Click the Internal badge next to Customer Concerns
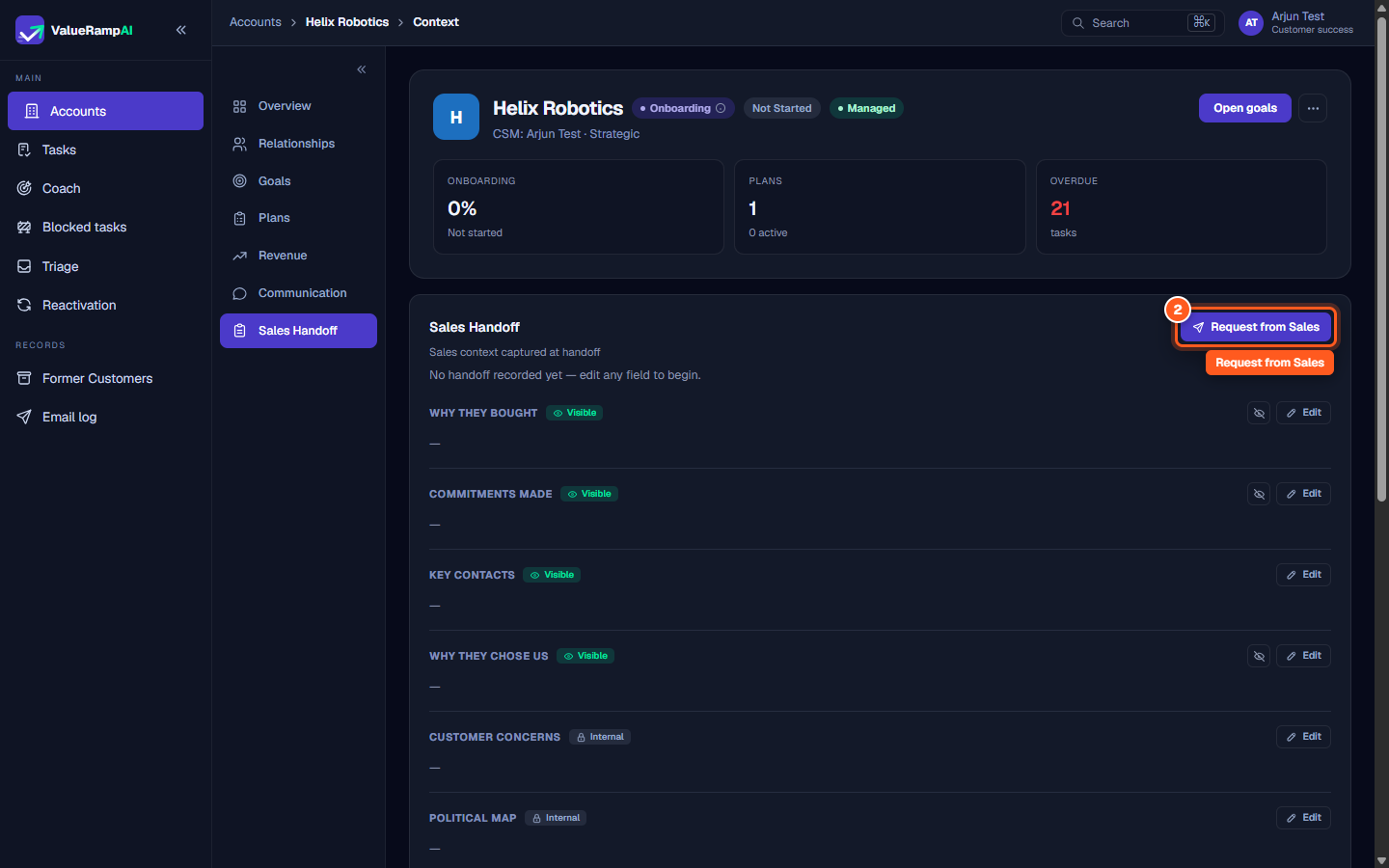 click(600, 737)
